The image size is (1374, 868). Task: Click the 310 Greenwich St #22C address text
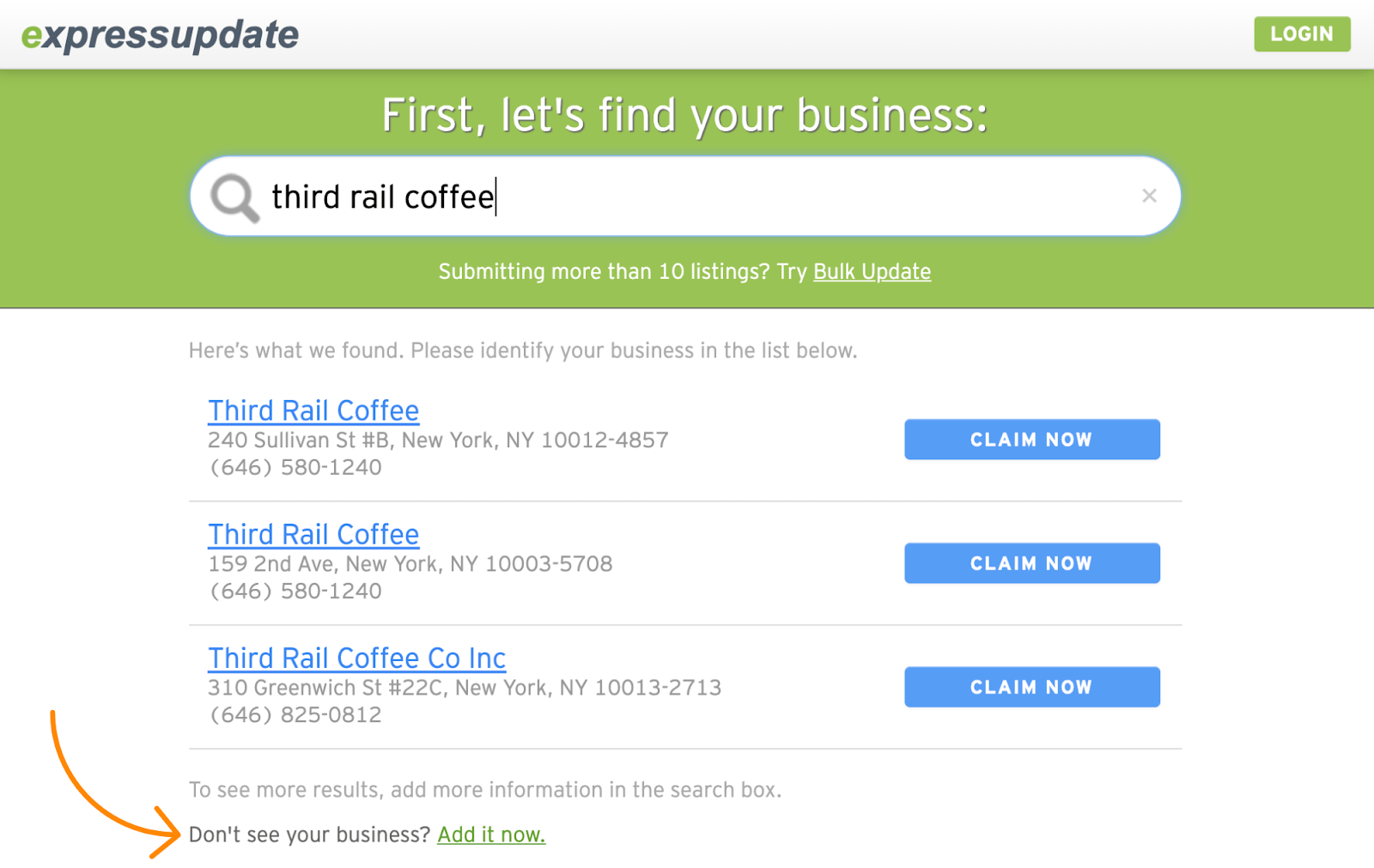click(x=465, y=688)
